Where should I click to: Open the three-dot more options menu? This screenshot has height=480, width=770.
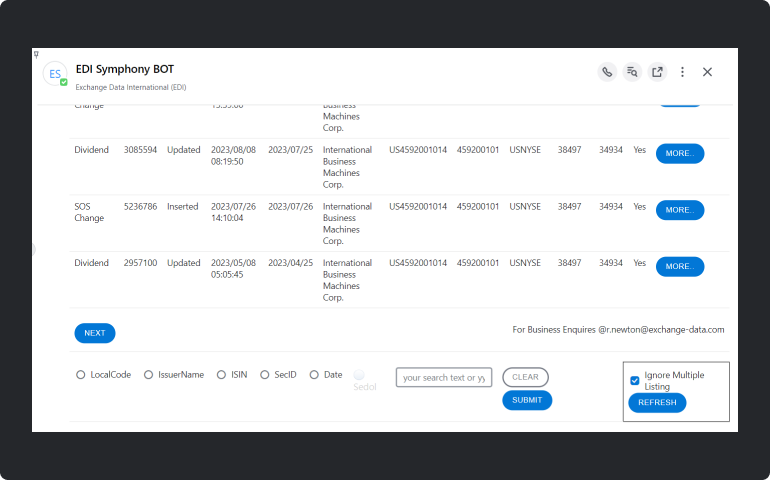(x=682, y=72)
